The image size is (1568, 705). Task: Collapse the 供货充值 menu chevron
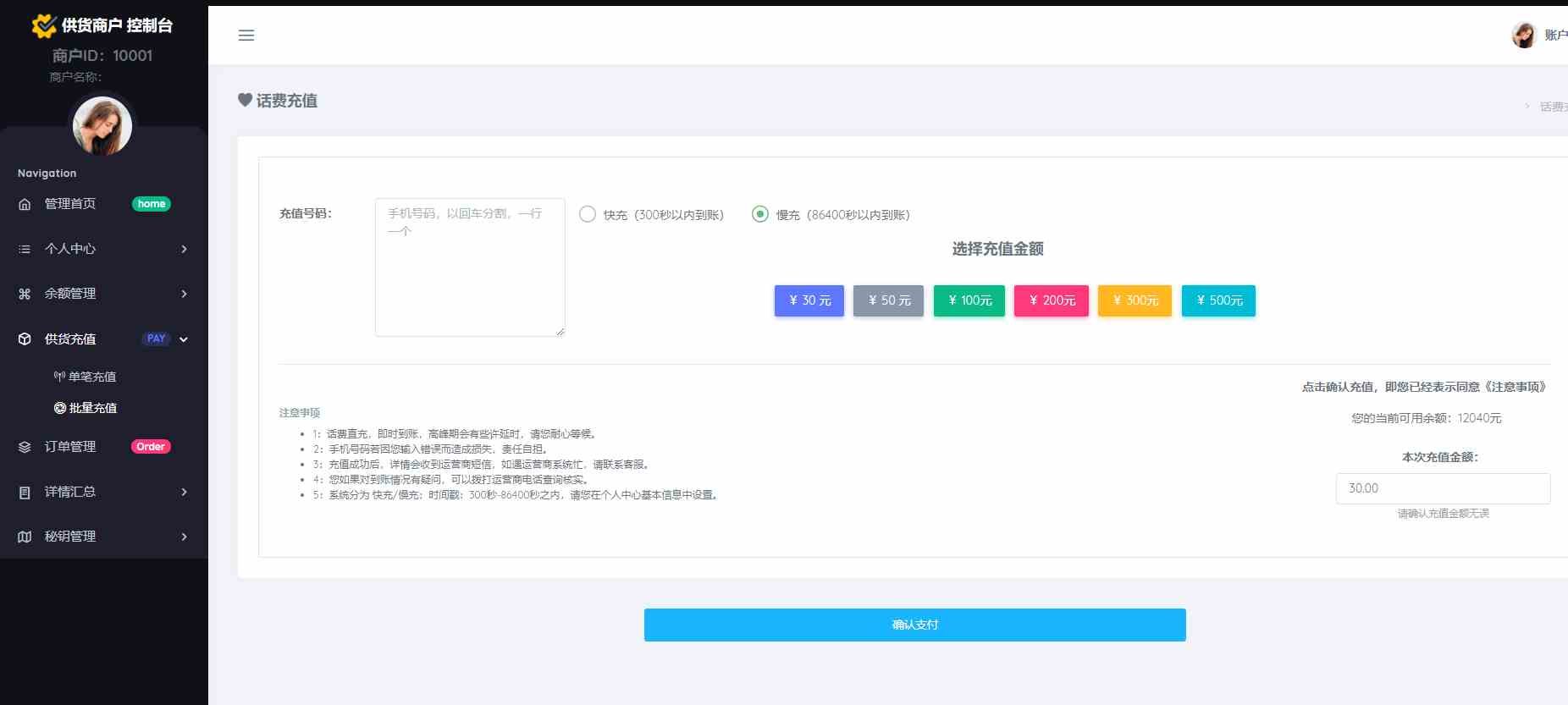click(x=184, y=339)
